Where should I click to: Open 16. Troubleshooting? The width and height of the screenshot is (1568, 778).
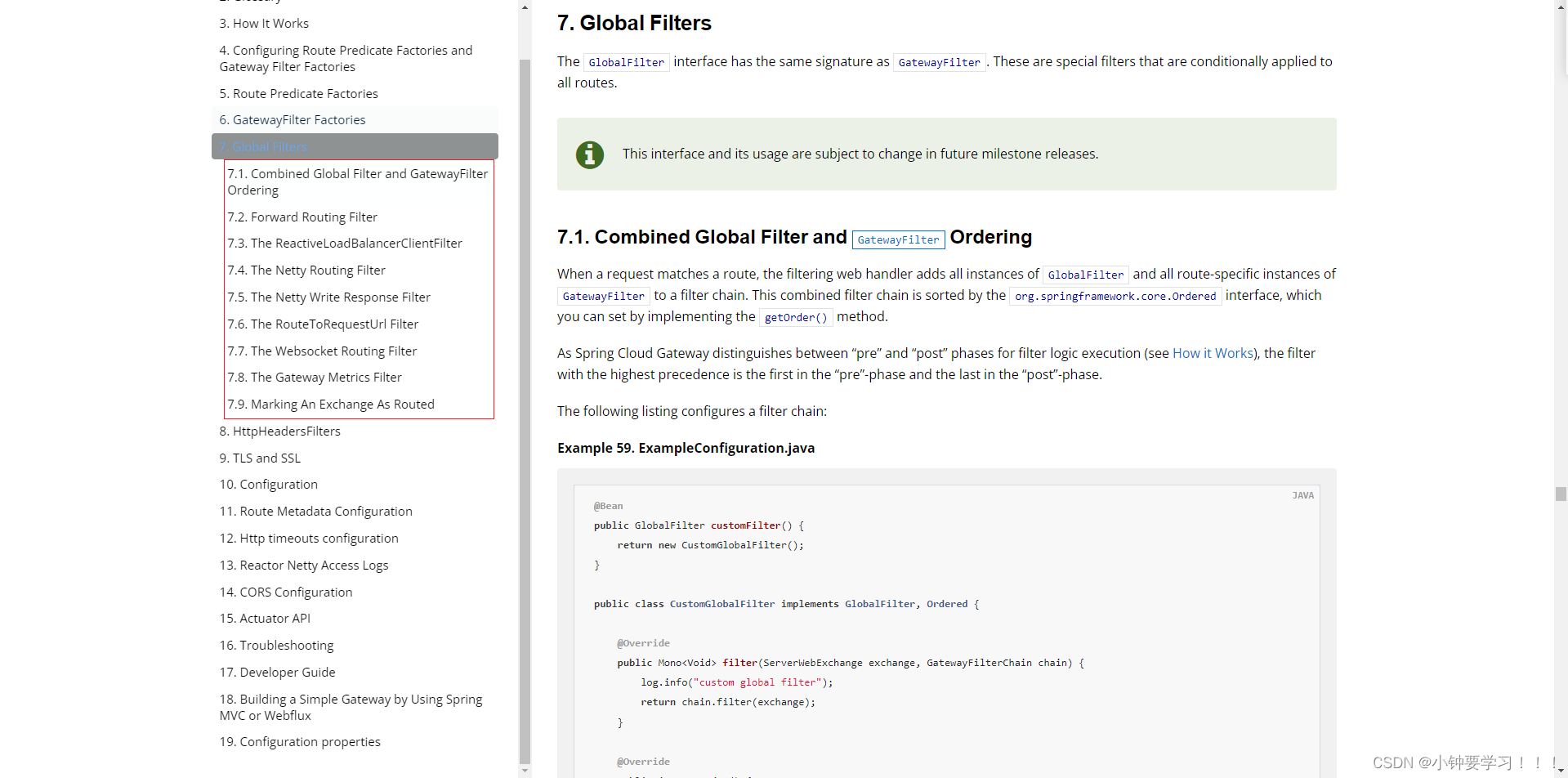[x=276, y=646]
